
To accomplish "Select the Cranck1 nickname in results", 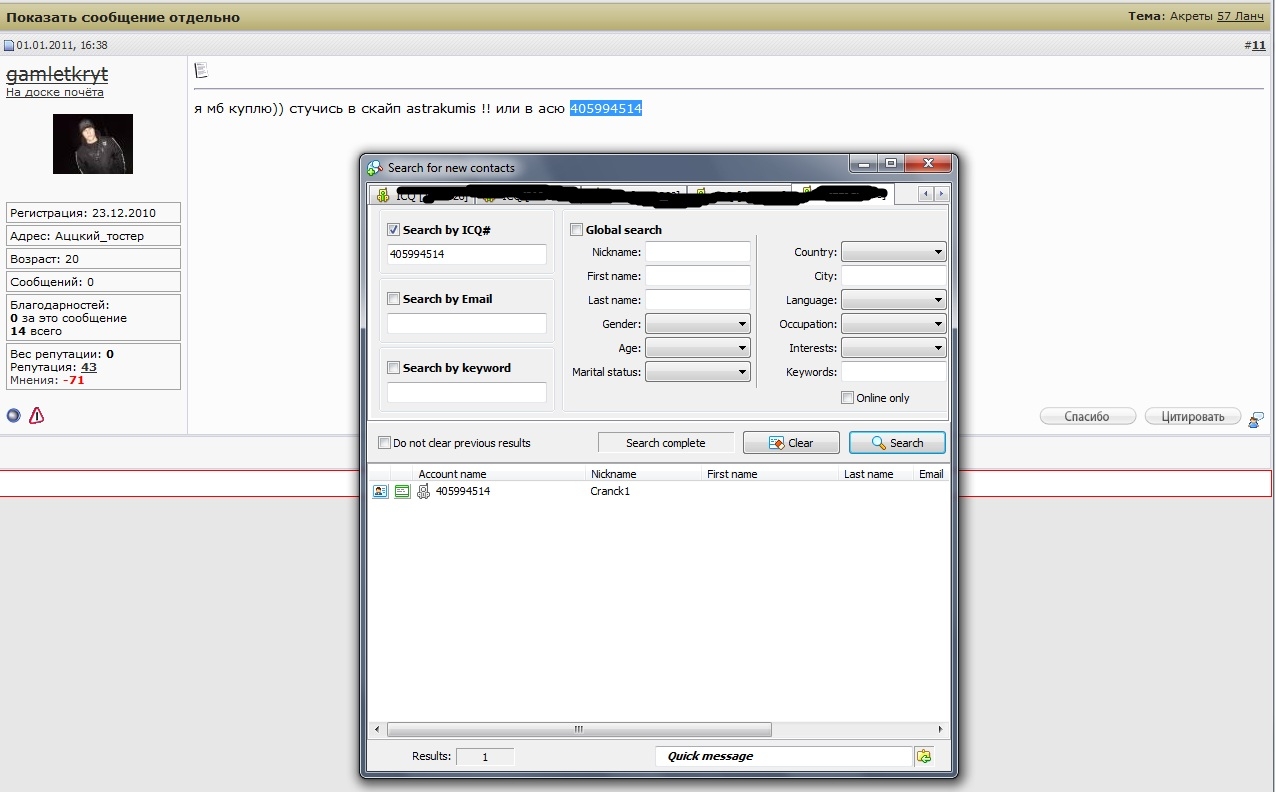I will pos(610,491).
